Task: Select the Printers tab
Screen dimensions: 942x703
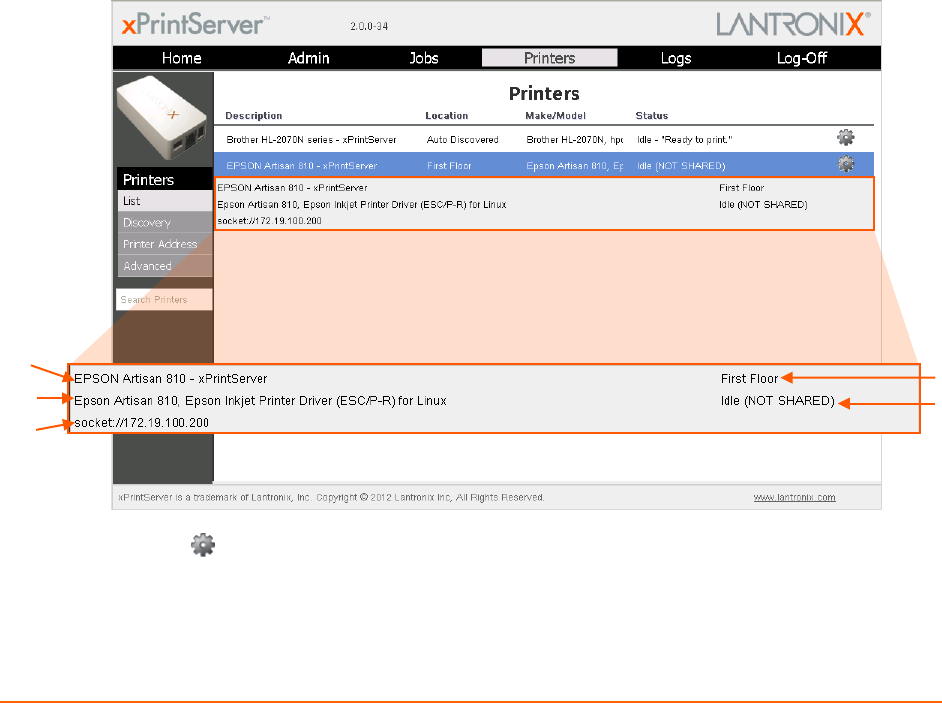Action: tap(549, 58)
